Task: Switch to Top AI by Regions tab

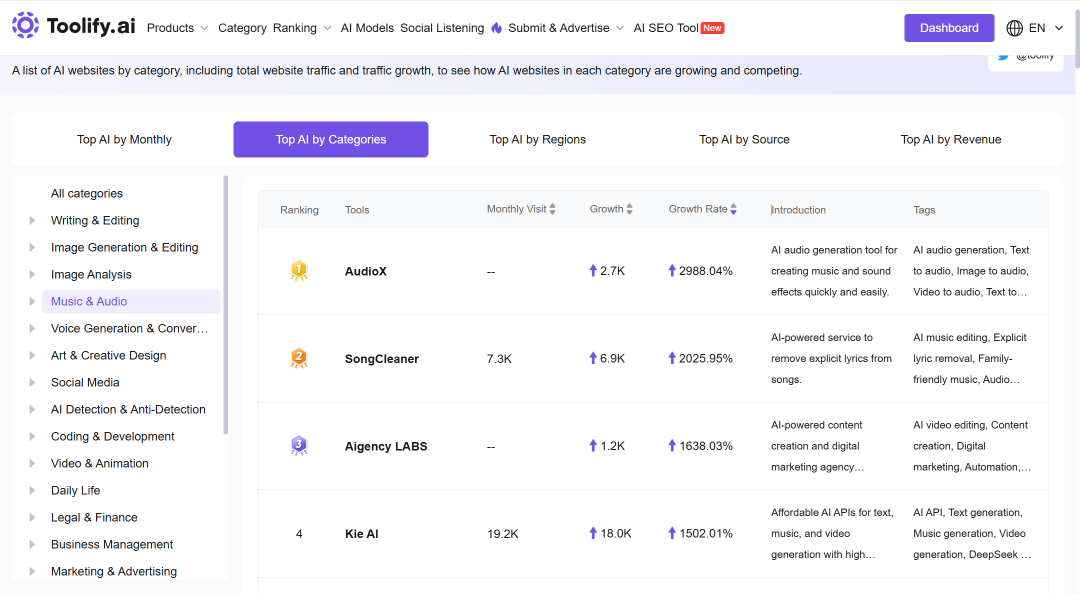Action: 537,139
